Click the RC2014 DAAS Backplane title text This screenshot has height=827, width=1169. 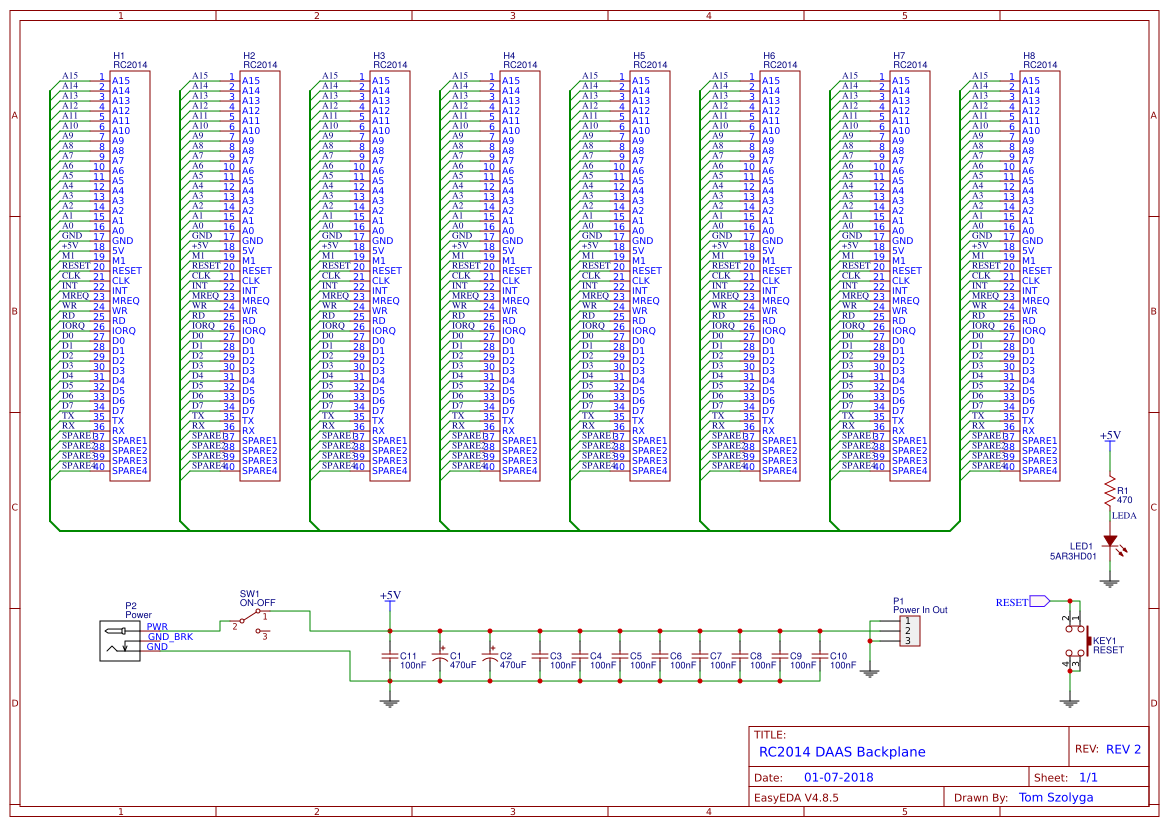(841, 752)
